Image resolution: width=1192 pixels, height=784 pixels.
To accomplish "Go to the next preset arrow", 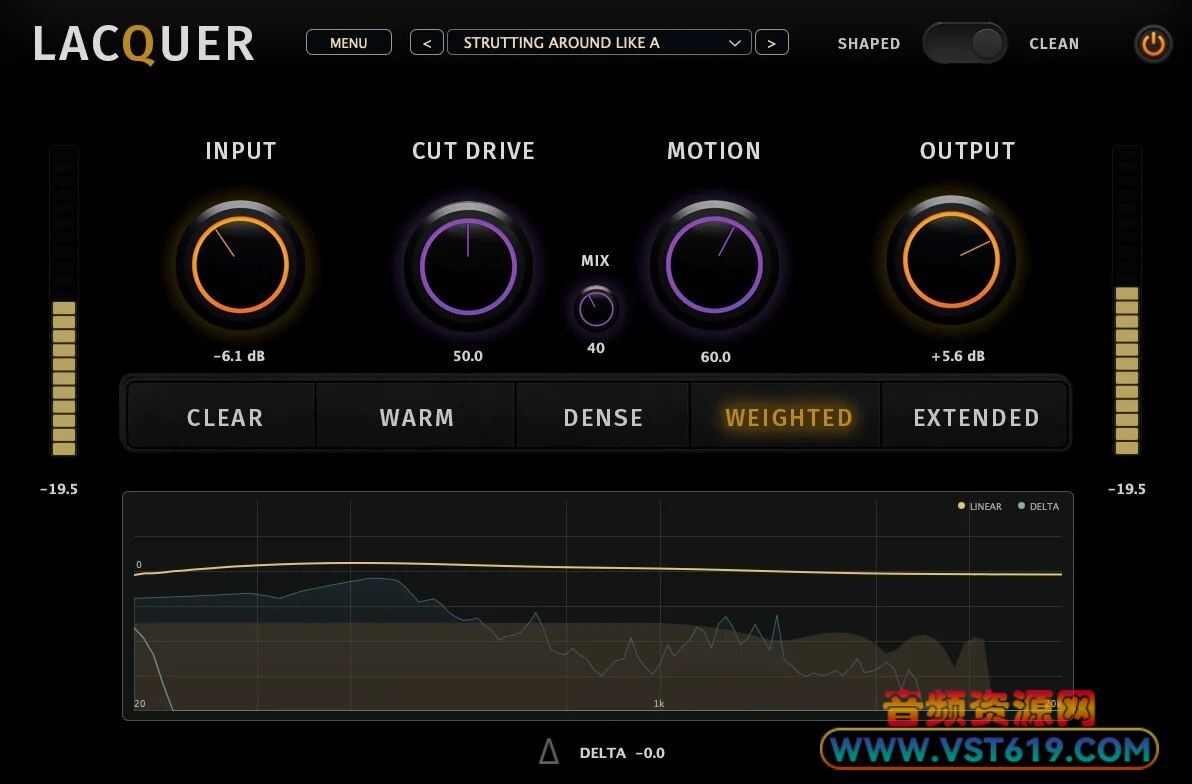I will 772,43.
